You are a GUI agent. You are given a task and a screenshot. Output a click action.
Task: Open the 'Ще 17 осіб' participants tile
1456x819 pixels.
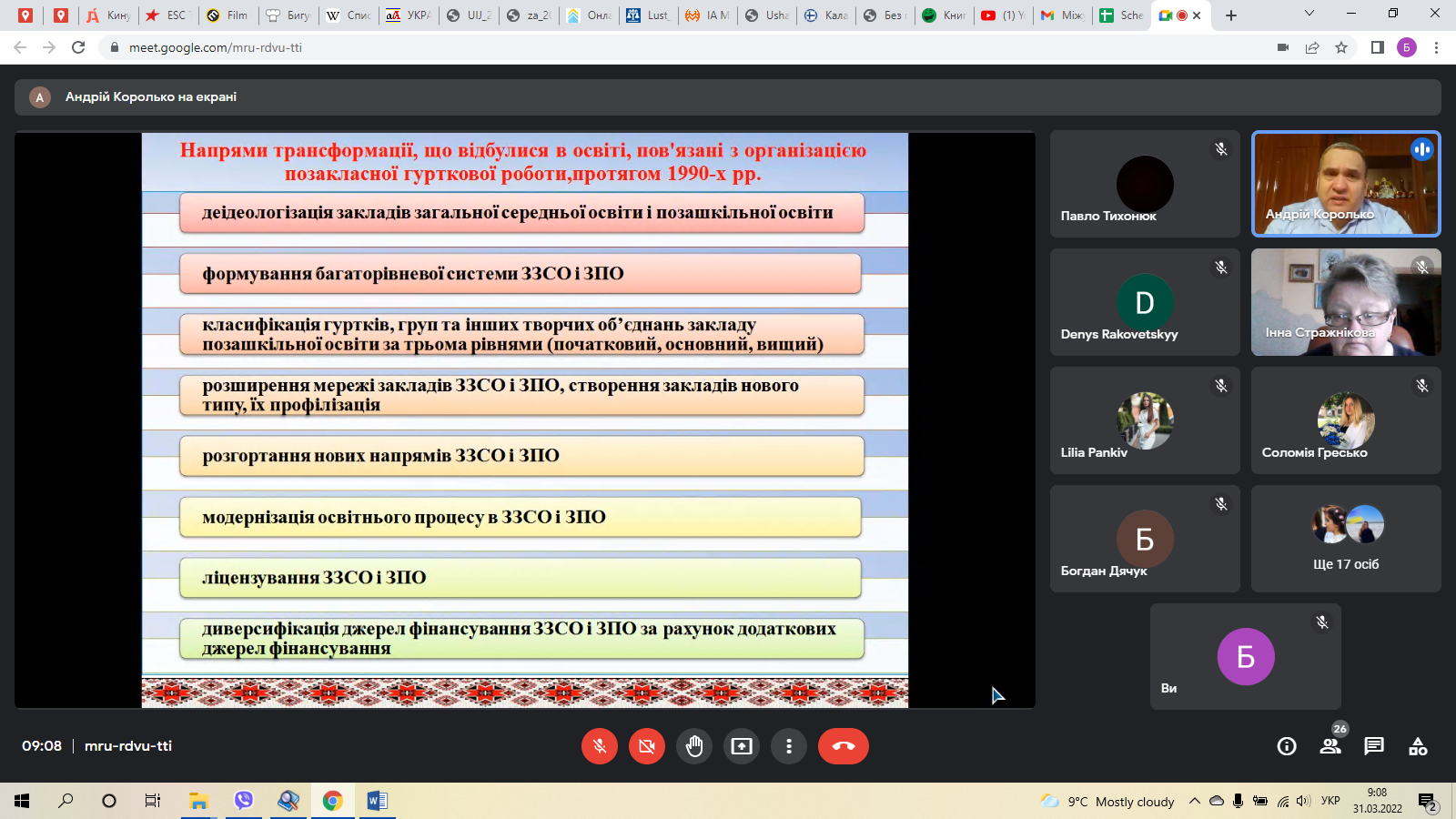[1345, 539]
